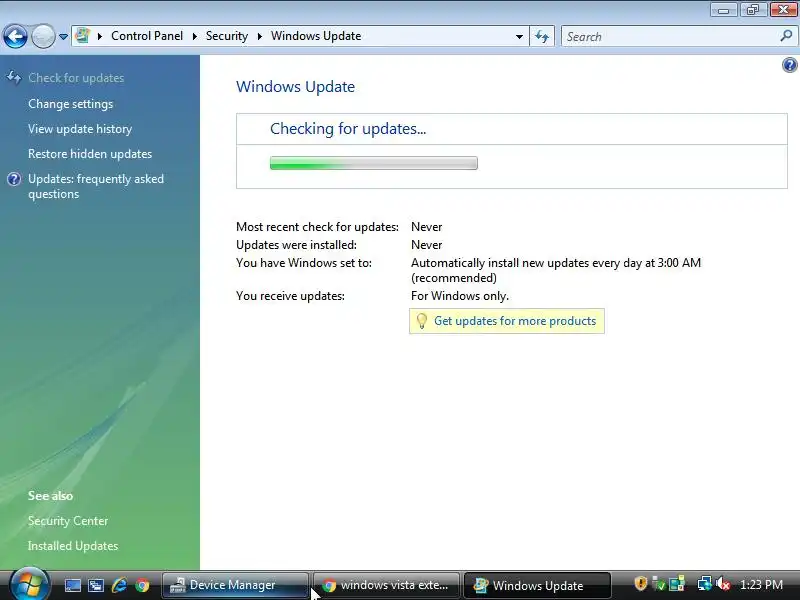Click the Automatically install new updates text

(x=556, y=270)
